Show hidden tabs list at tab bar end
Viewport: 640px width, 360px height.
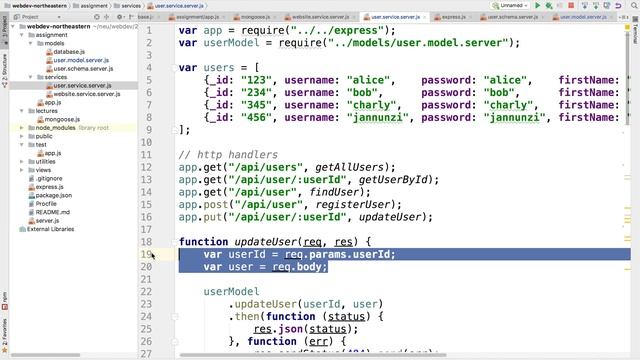(624, 17)
